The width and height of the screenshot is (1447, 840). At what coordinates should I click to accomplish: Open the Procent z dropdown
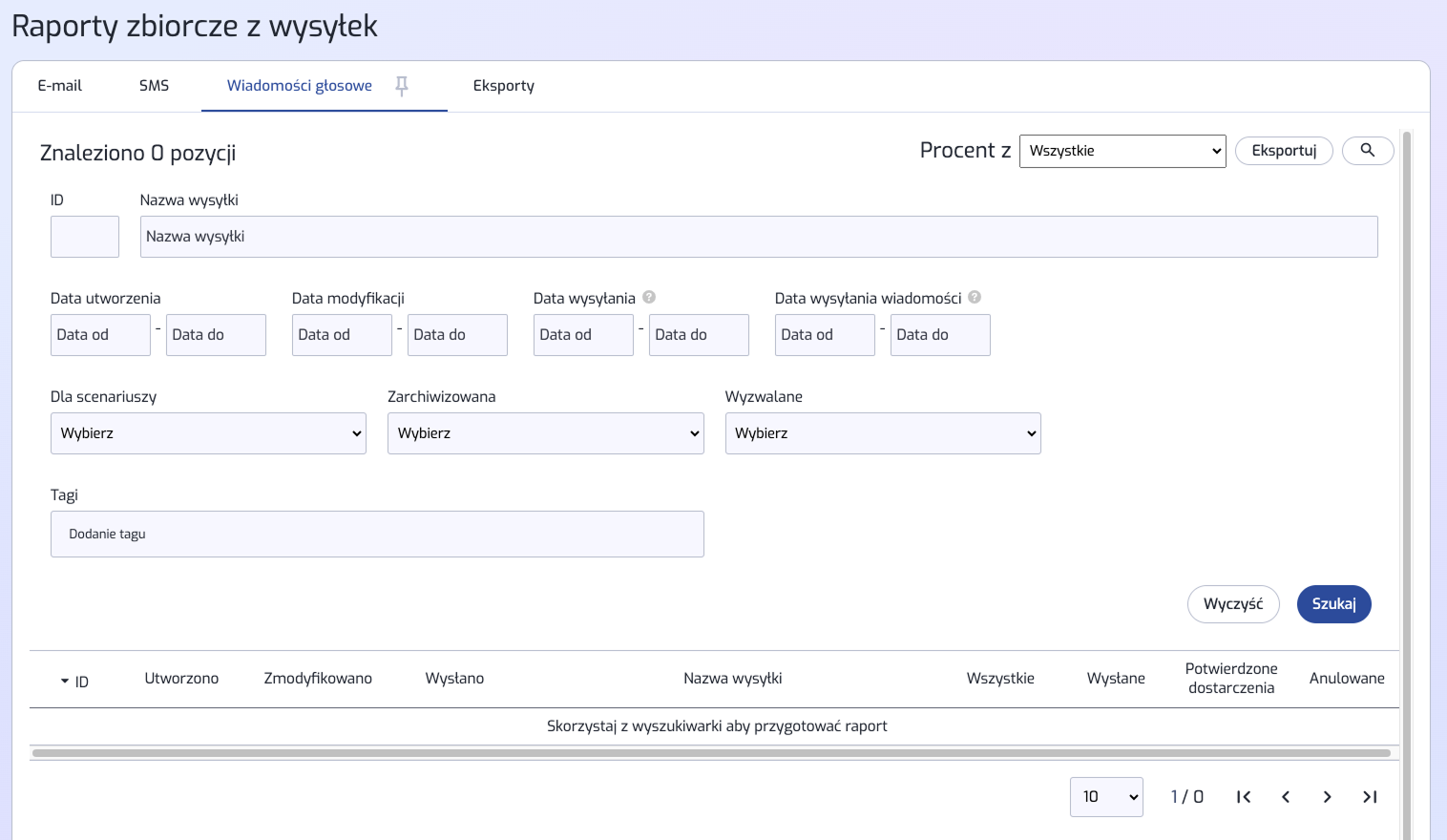[x=1122, y=151]
